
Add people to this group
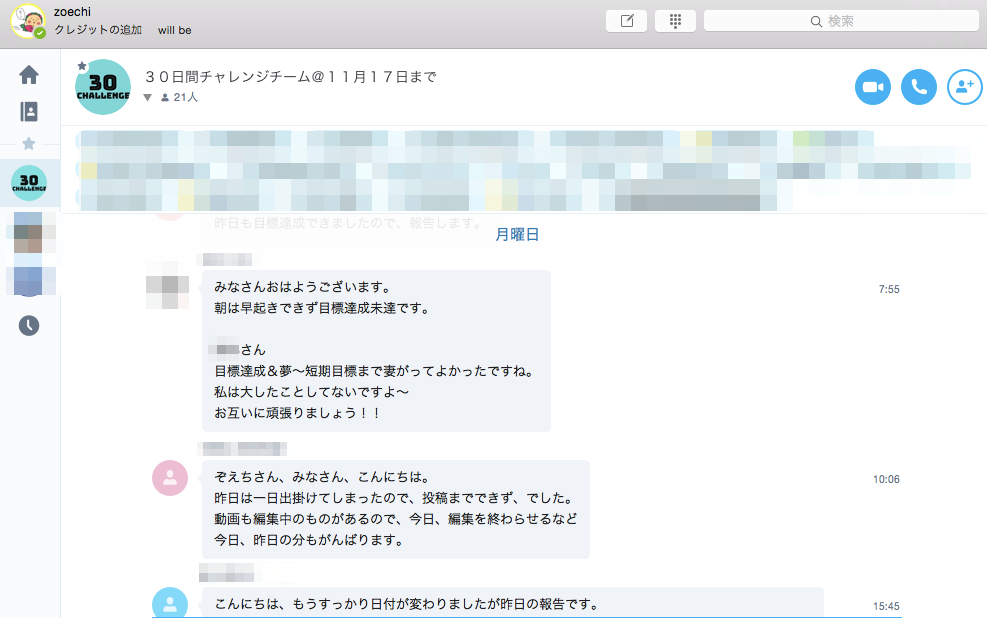point(965,87)
